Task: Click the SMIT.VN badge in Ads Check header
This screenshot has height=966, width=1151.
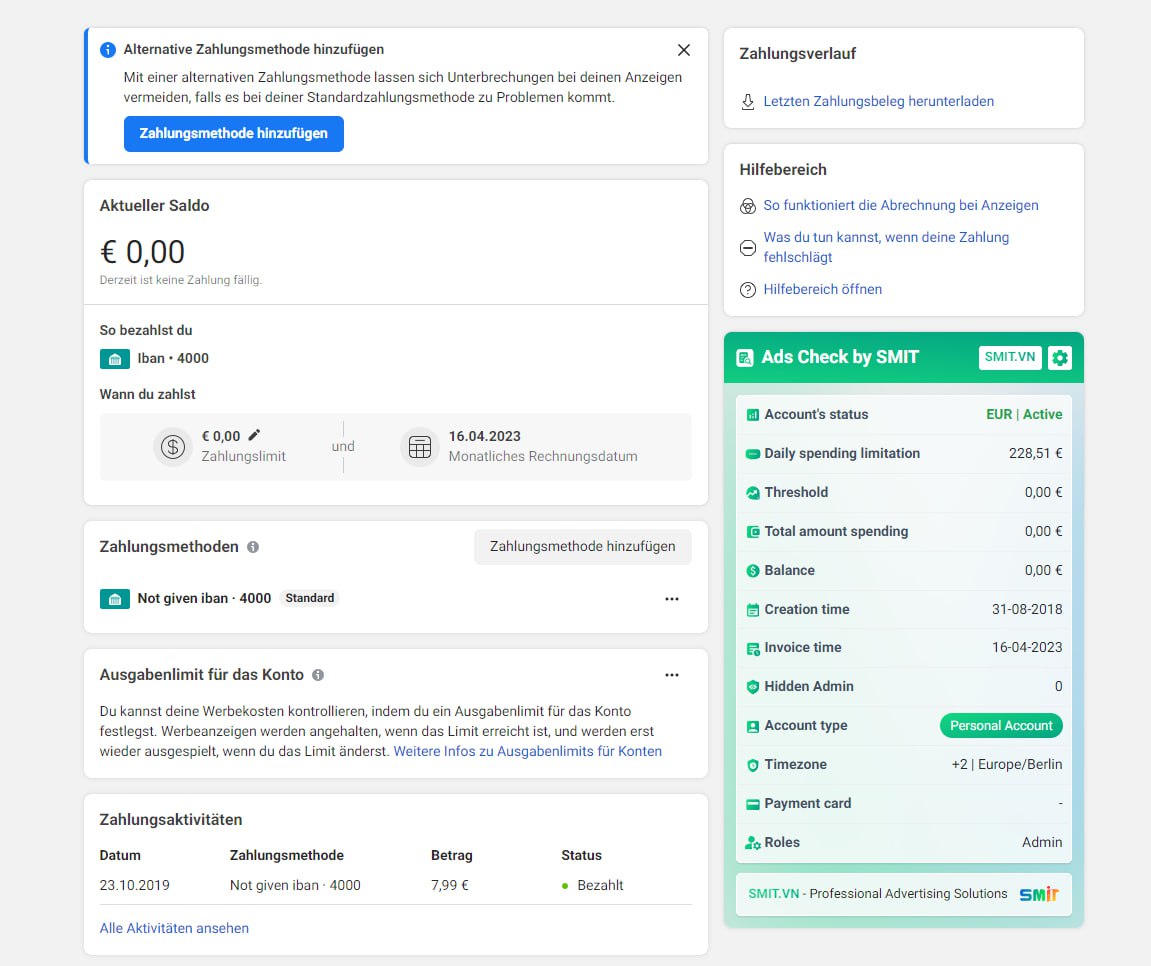Action: coord(1009,358)
